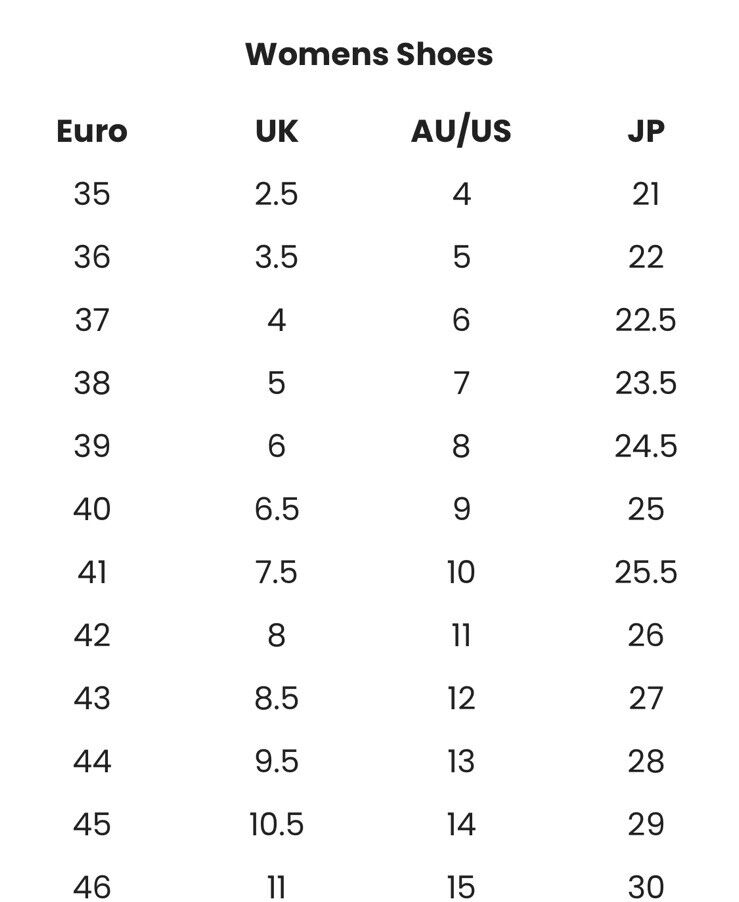The height and width of the screenshot is (902, 739).
Task: Click Euro size 38
Action: coord(92,383)
